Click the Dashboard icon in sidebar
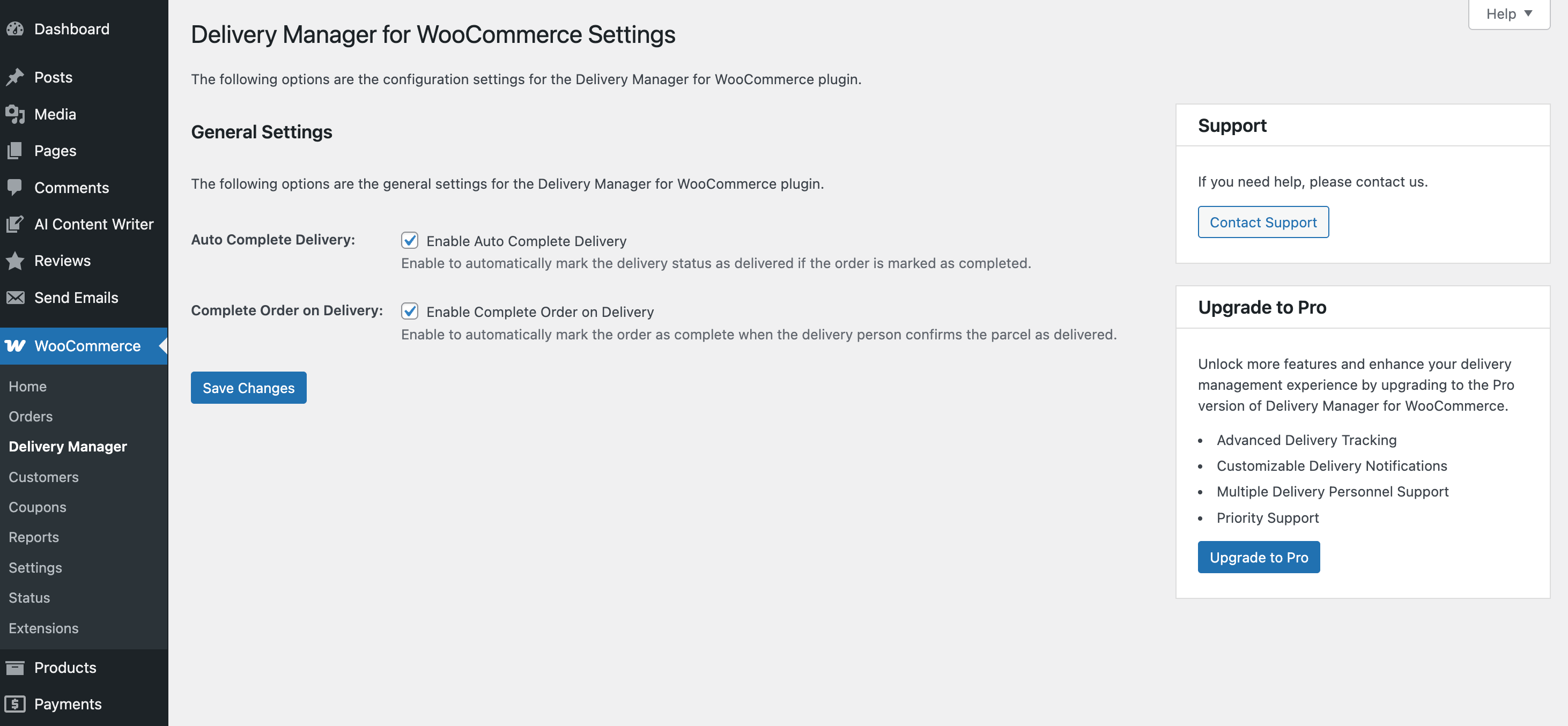Screen dimensions: 1568x726 click(15, 28)
